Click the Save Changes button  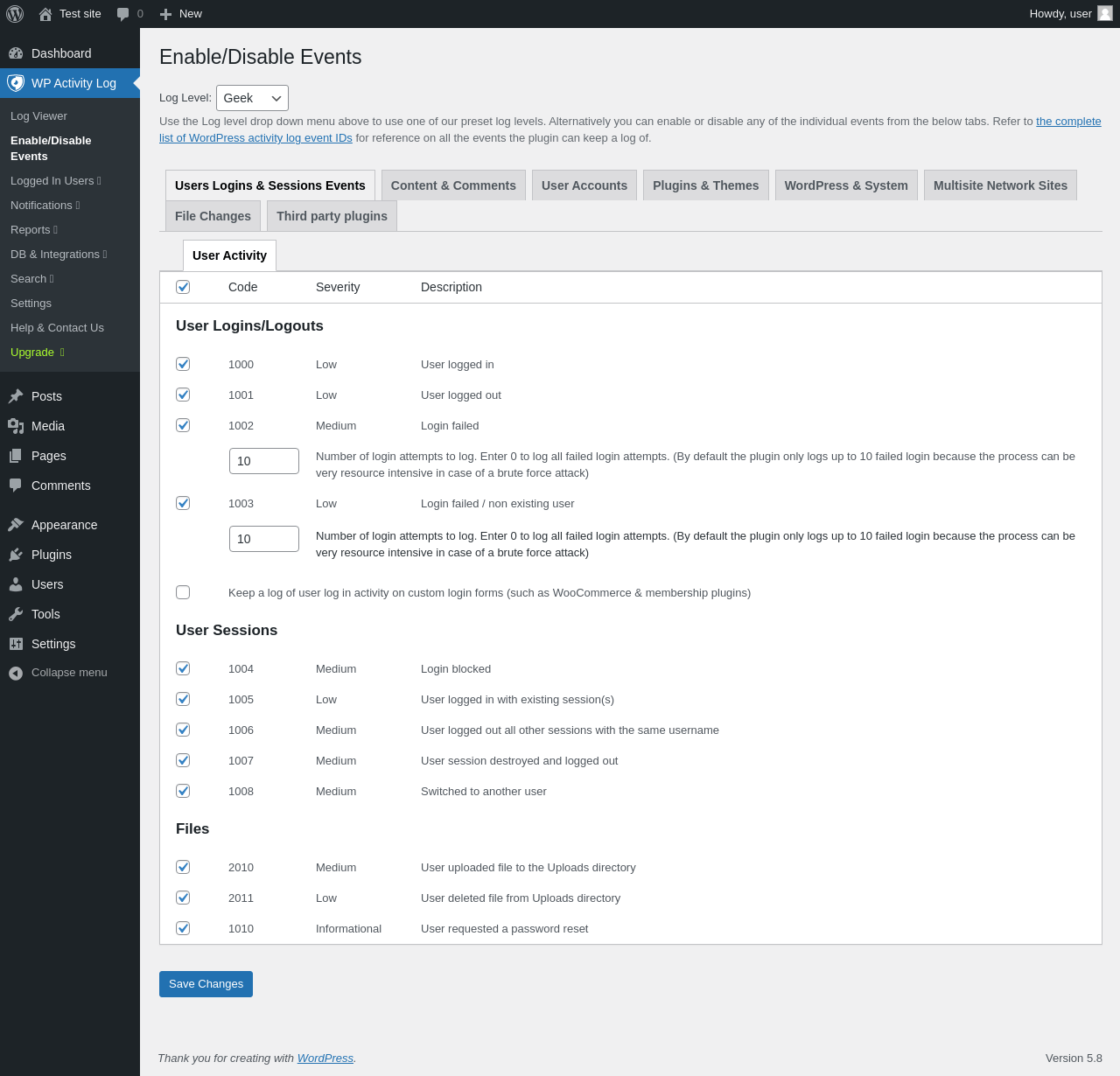click(206, 984)
